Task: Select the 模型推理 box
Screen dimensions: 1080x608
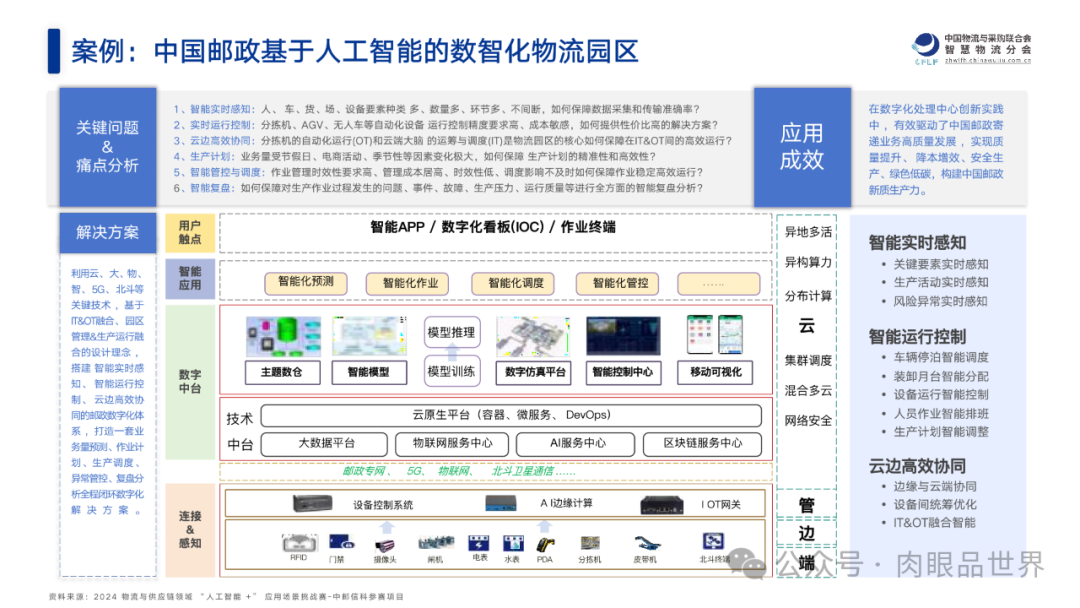Action: [452, 333]
